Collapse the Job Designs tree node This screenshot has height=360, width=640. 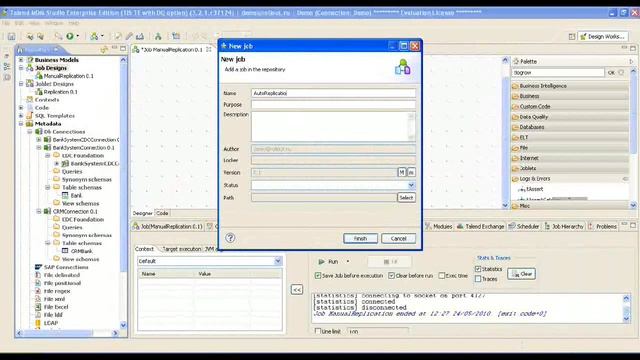click(x=21, y=68)
